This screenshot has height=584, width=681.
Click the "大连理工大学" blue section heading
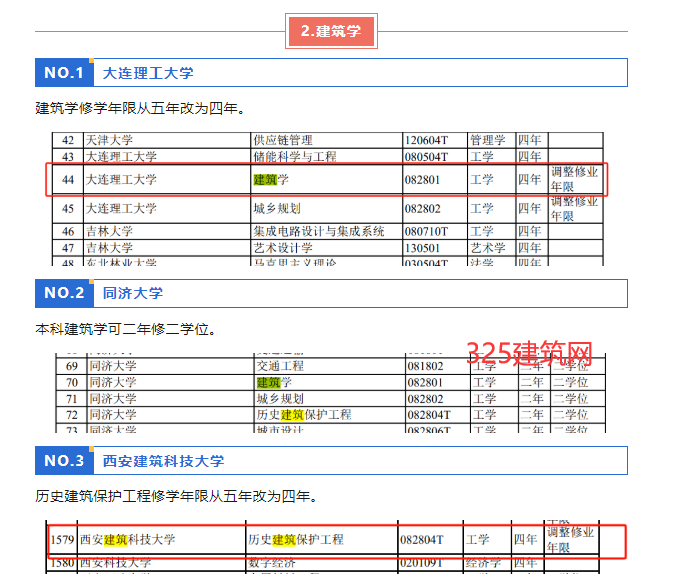pos(148,73)
